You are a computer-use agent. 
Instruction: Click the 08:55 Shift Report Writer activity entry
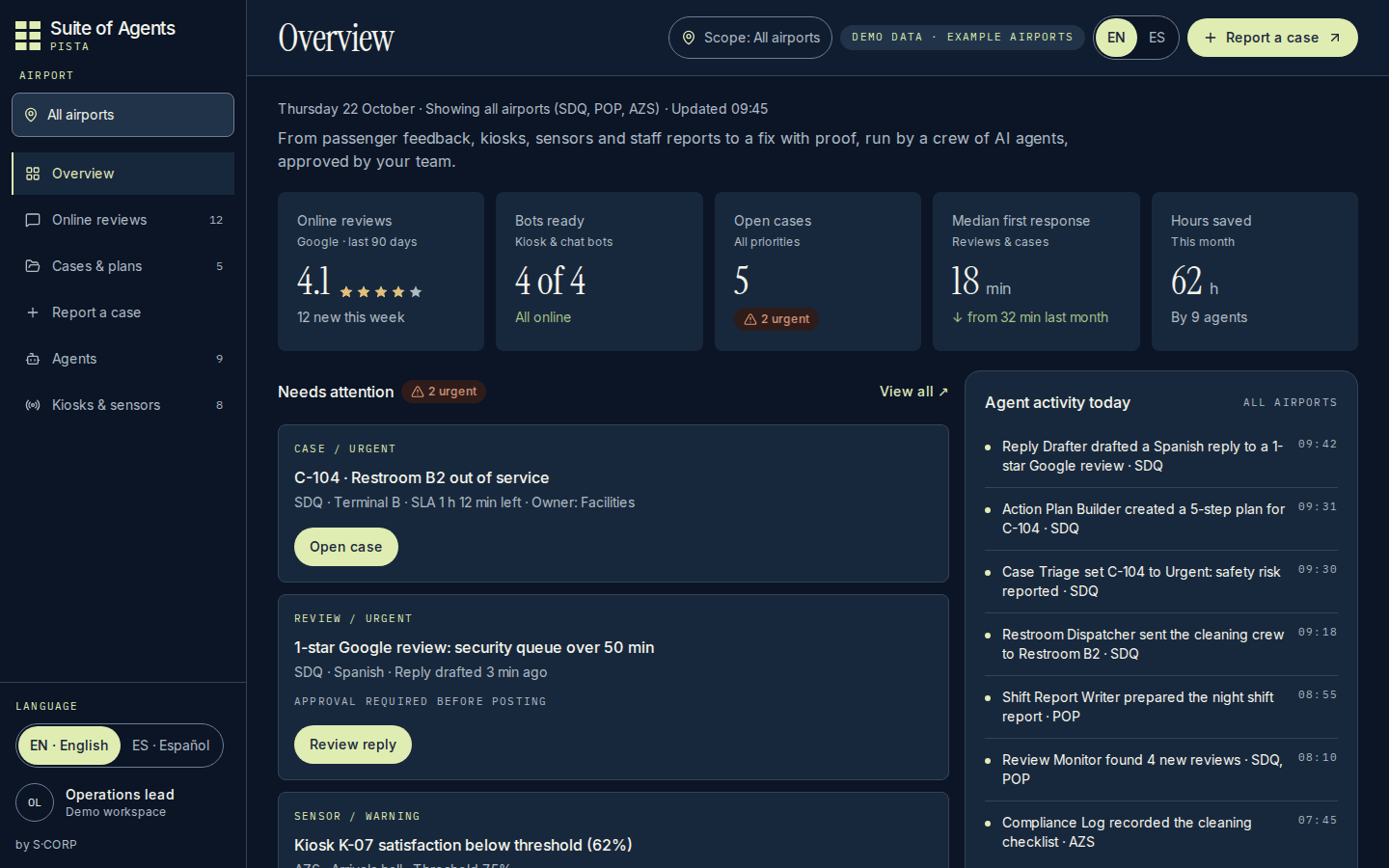point(1161,707)
